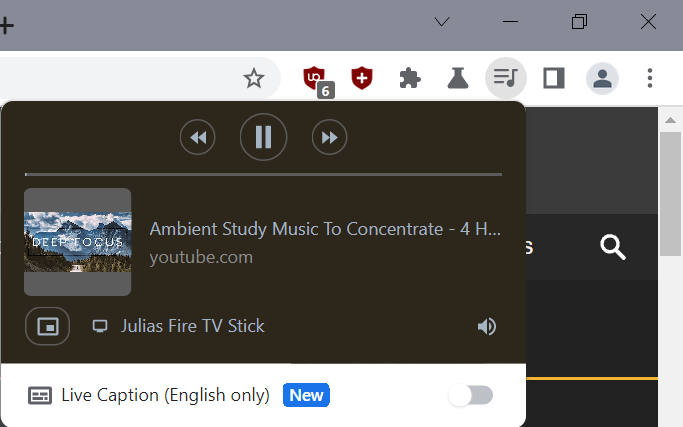This screenshot has width=683, height=427.
Task: Open Chrome Labs flask icon
Action: tap(458, 78)
